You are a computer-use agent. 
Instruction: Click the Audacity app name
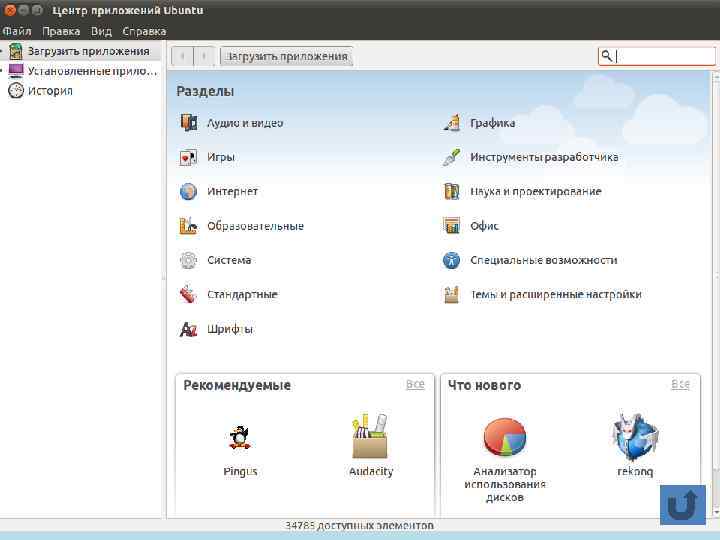(371, 472)
